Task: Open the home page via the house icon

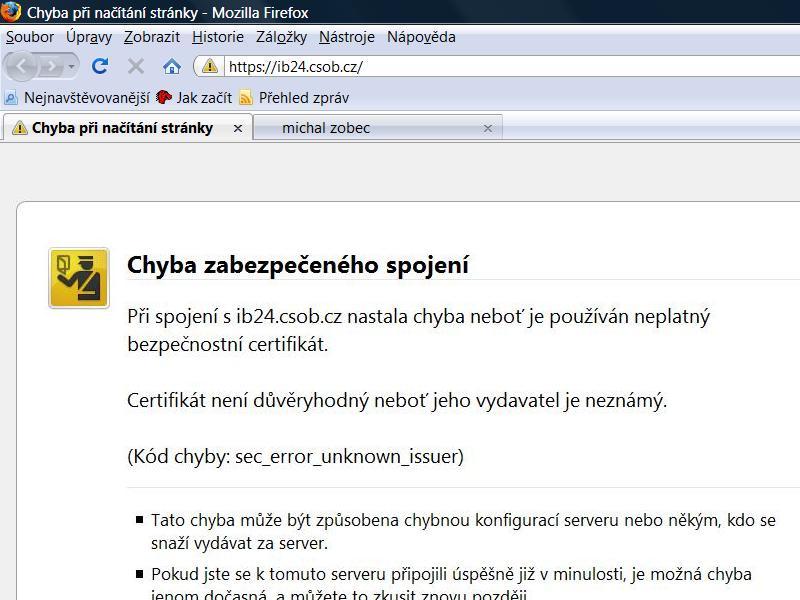Action: tap(172, 66)
